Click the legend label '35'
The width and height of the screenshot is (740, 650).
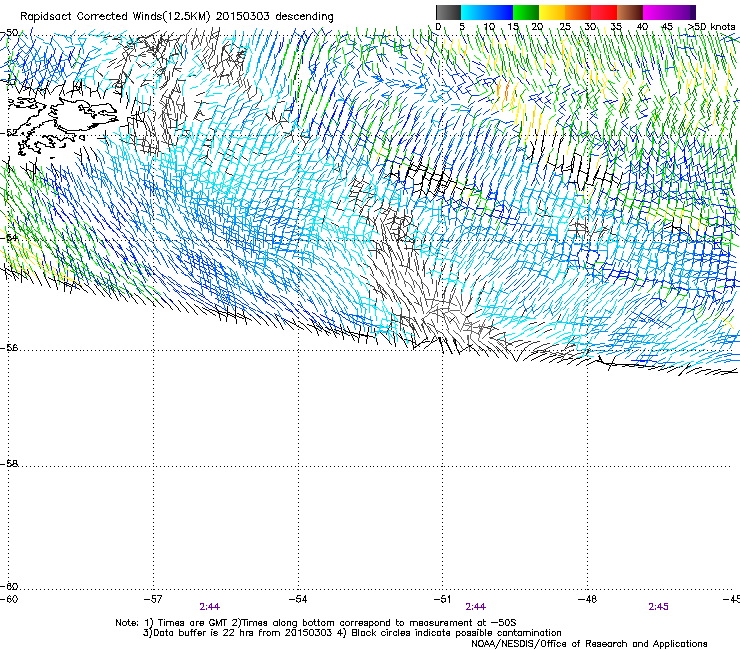(x=616, y=27)
